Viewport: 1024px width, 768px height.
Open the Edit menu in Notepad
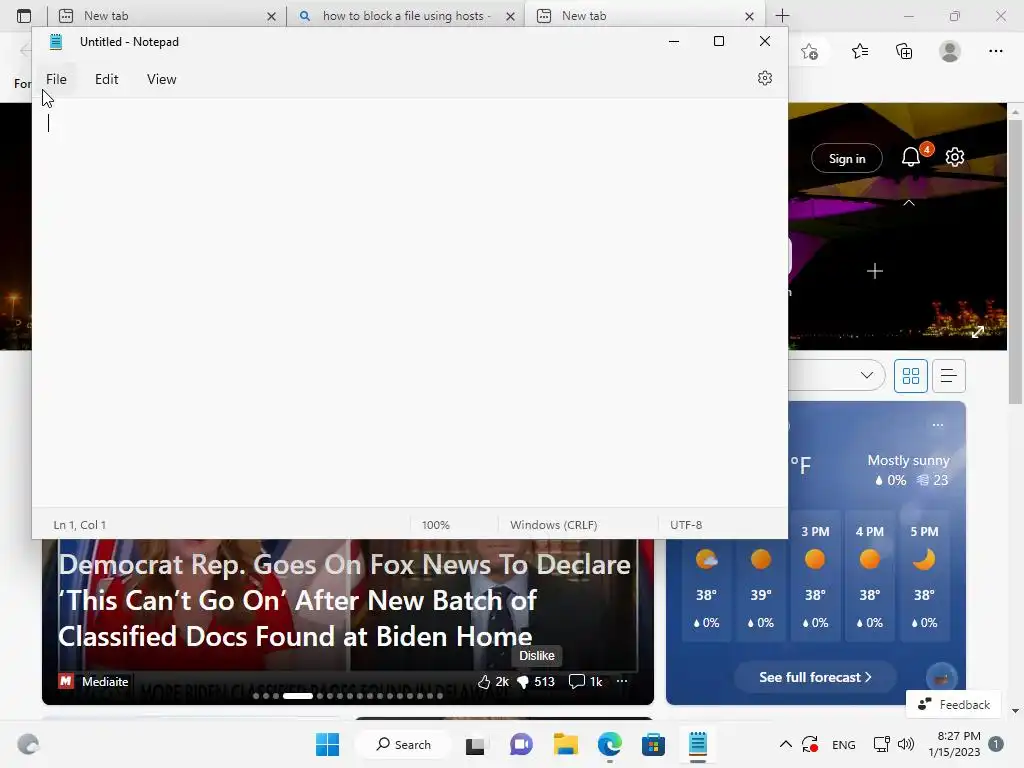coord(106,79)
